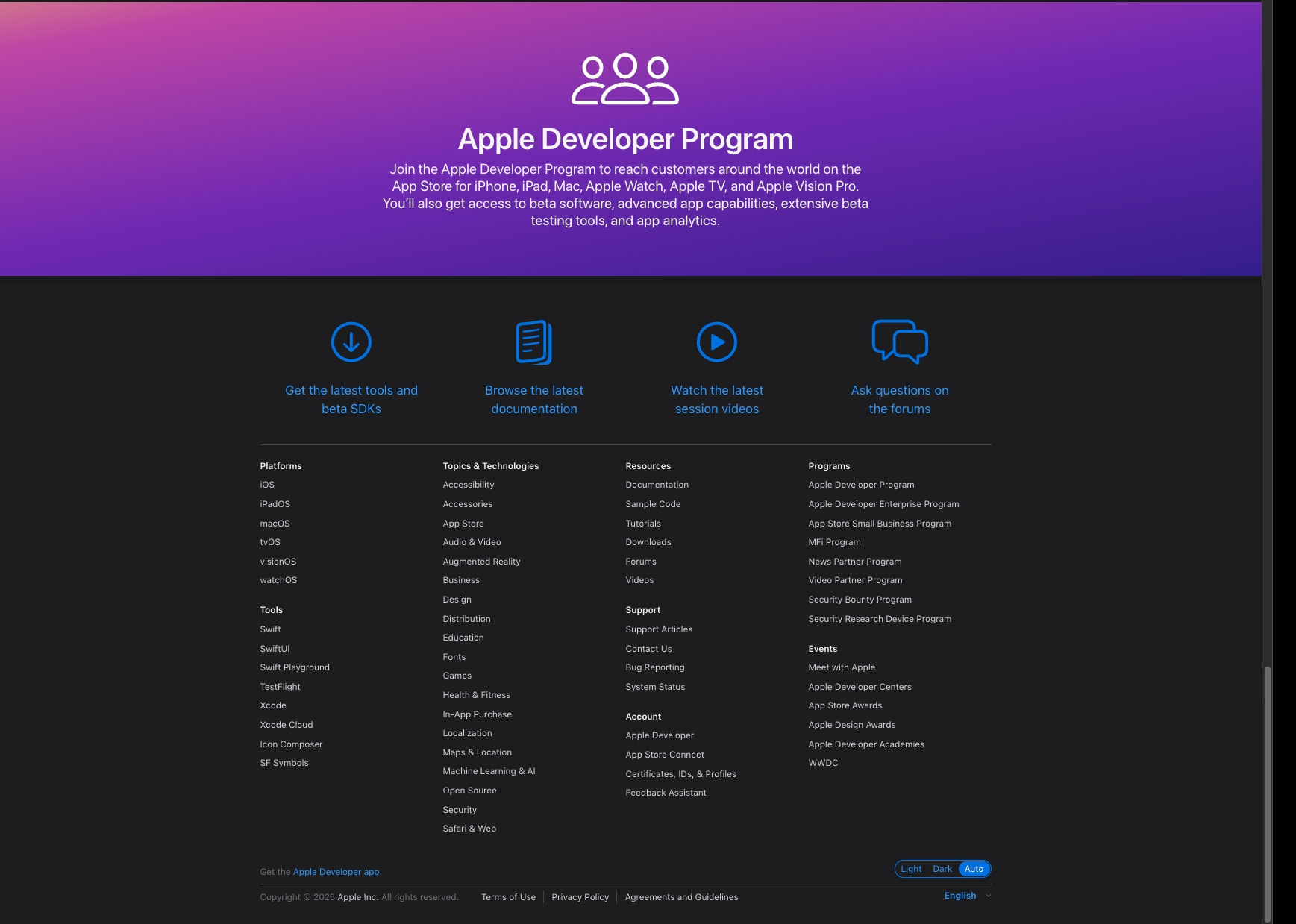The width and height of the screenshot is (1296, 924).
Task: Open Apple Design Awards link
Action: pyautogui.click(x=851, y=725)
